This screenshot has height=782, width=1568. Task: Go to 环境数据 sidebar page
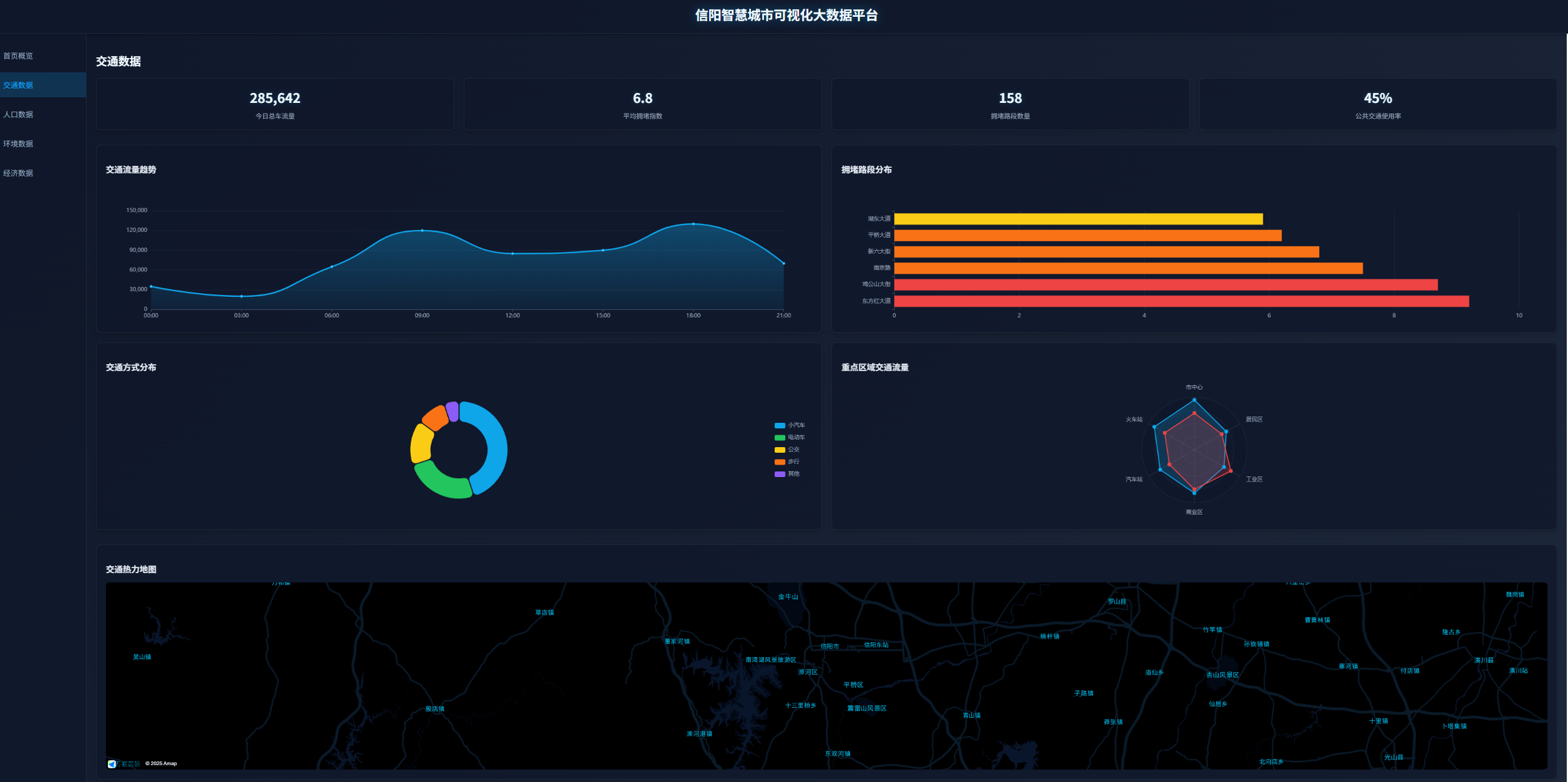point(18,144)
